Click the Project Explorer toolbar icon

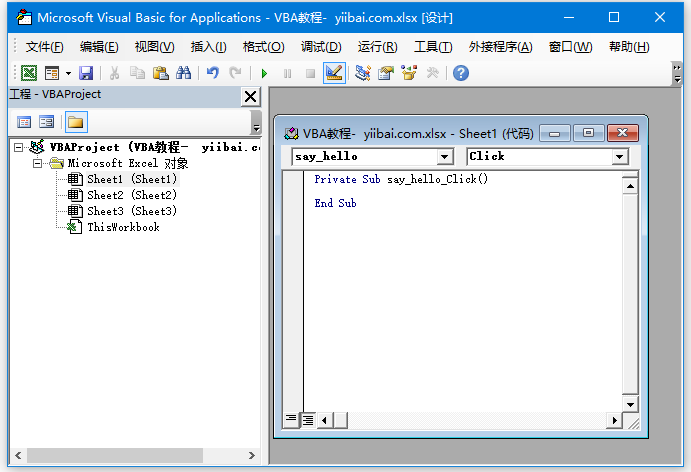(x=363, y=73)
